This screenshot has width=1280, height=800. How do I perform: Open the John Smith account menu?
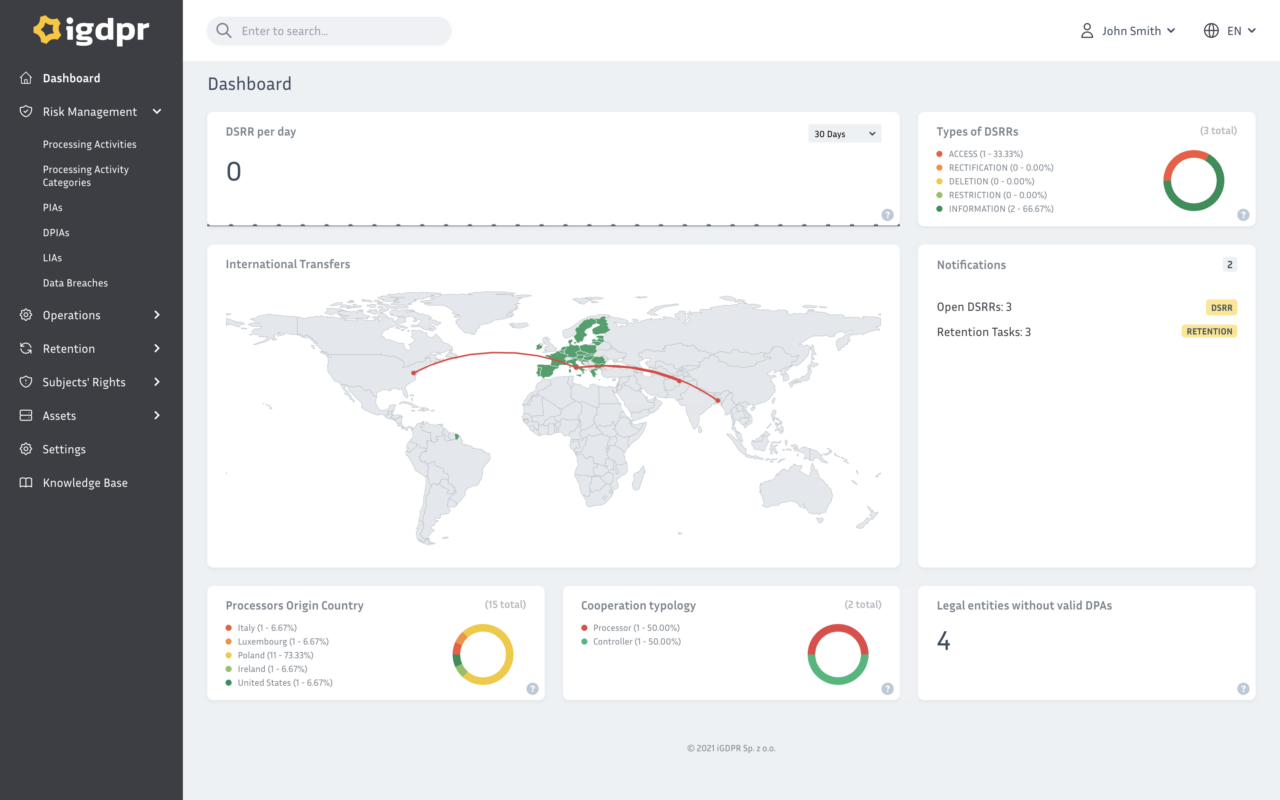pos(1128,30)
